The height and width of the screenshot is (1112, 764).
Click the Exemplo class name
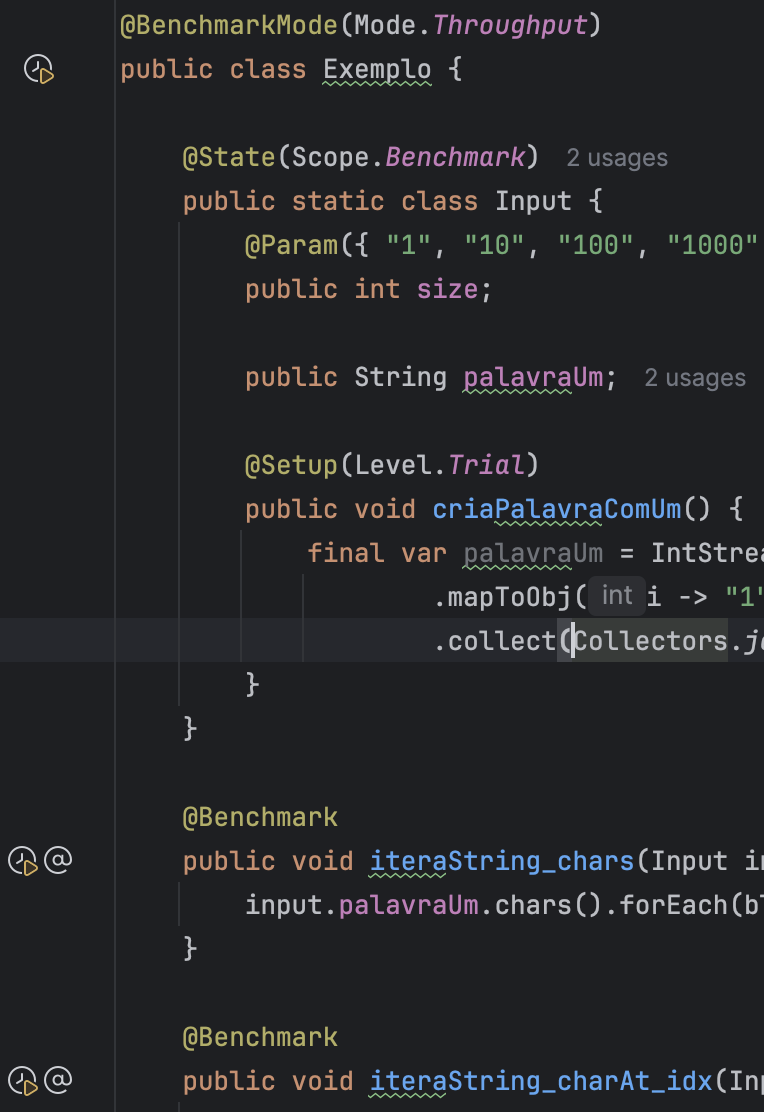coord(377,70)
